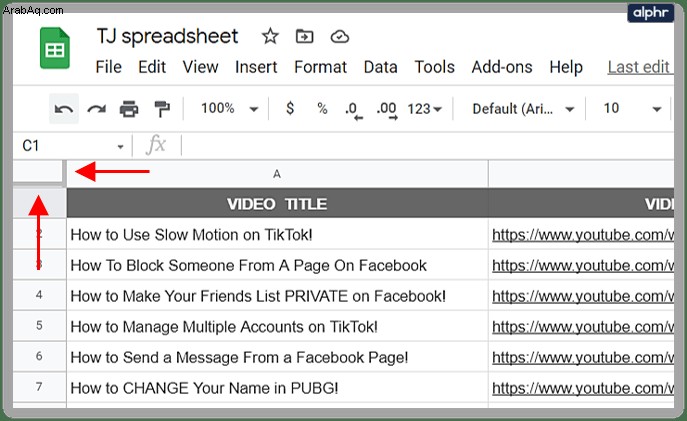The width and height of the screenshot is (687, 421).
Task: Click the move to folder icon
Action: coord(305,36)
